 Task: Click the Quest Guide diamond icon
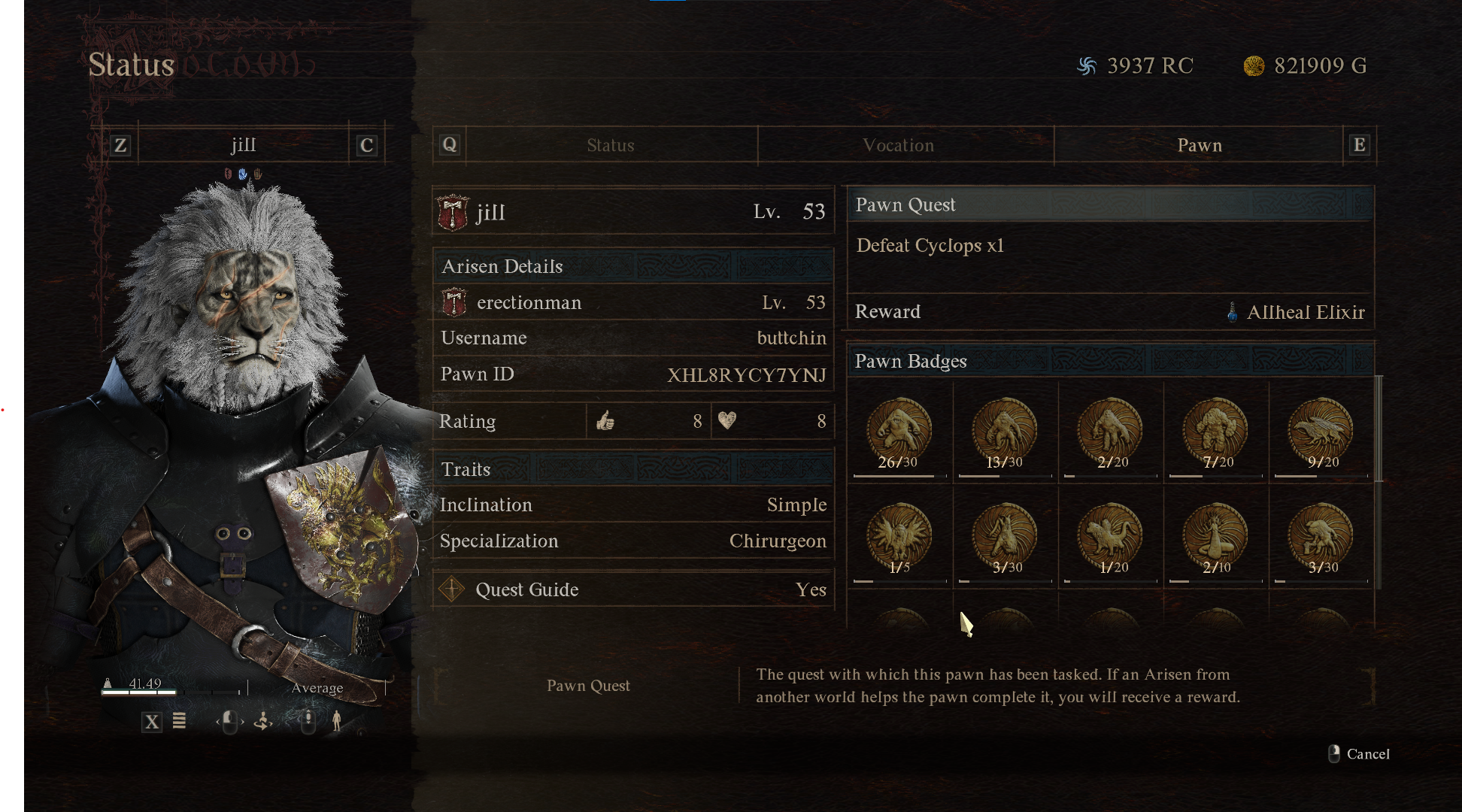[452, 589]
